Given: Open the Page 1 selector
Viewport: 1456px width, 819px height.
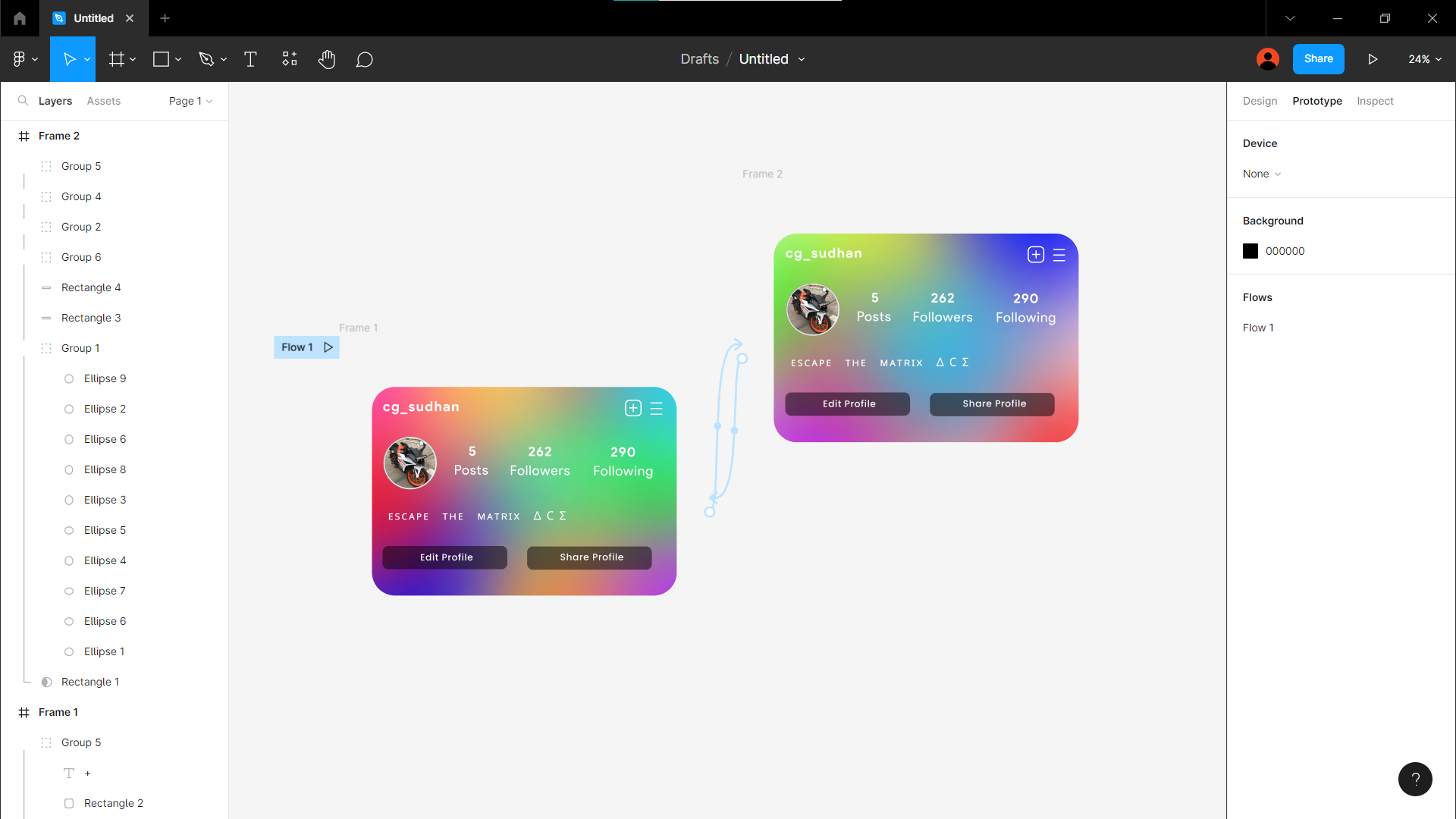Looking at the screenshot, I should tap(189, 100).
